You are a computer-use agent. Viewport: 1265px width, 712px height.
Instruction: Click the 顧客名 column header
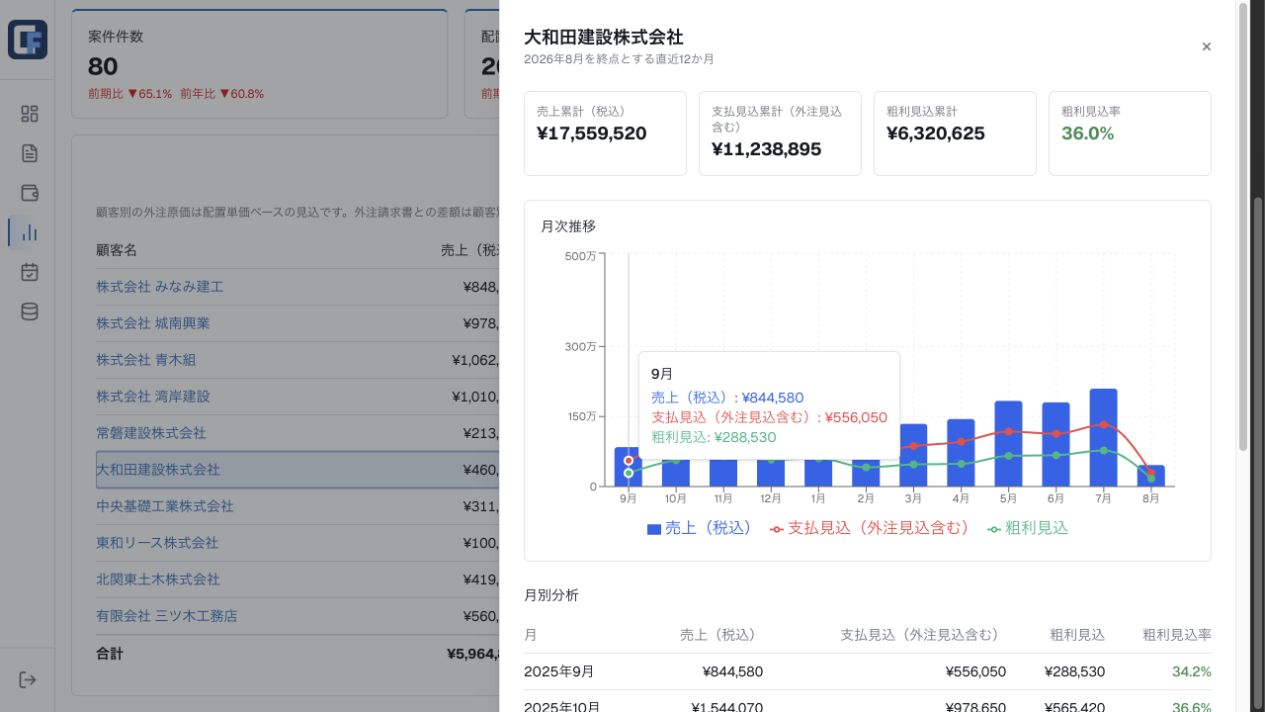117,250
